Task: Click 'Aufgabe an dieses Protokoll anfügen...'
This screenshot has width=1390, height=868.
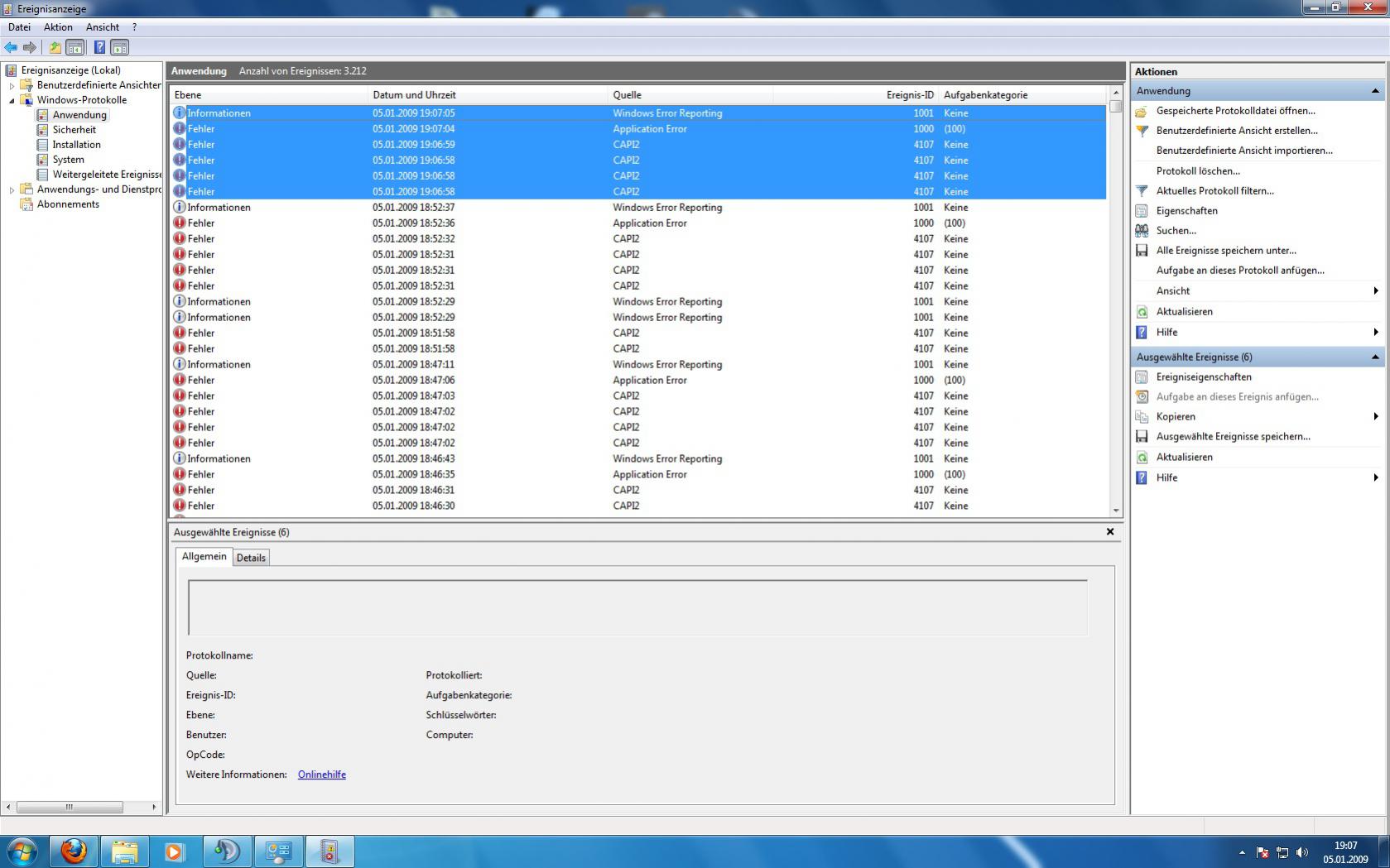Action: coord(1240,270)
